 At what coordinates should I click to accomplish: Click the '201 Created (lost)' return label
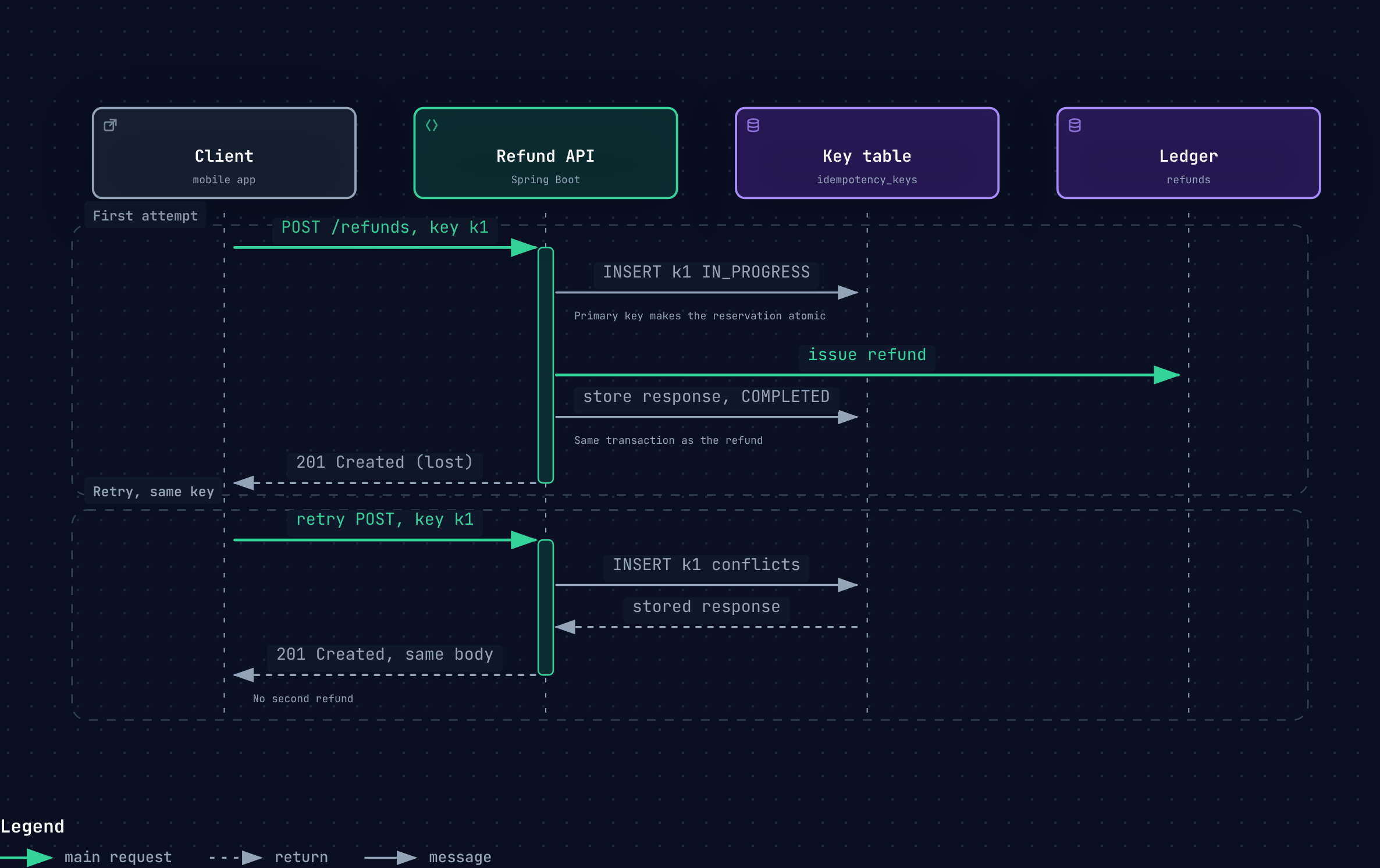point(385,463)
